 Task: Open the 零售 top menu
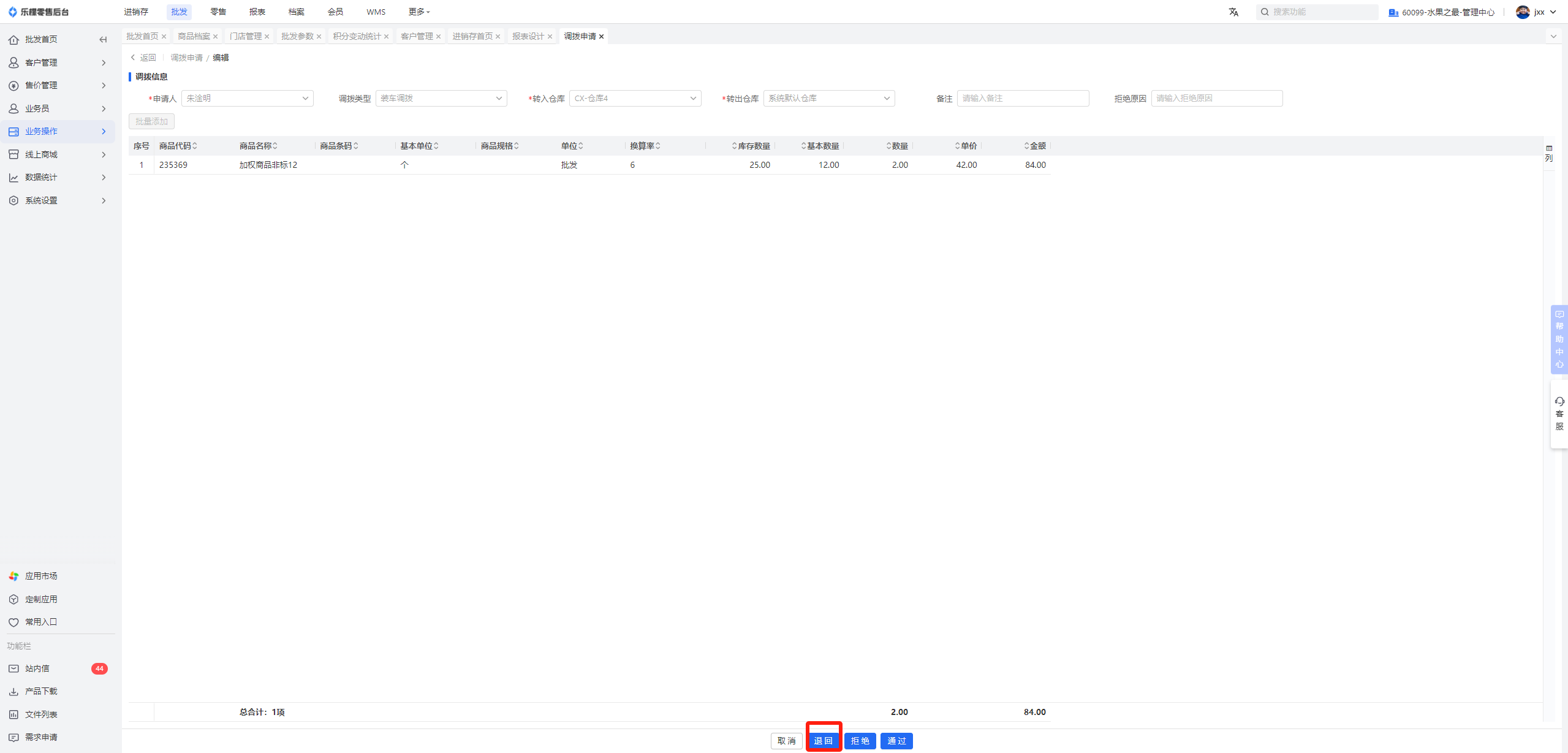(218, 12)
